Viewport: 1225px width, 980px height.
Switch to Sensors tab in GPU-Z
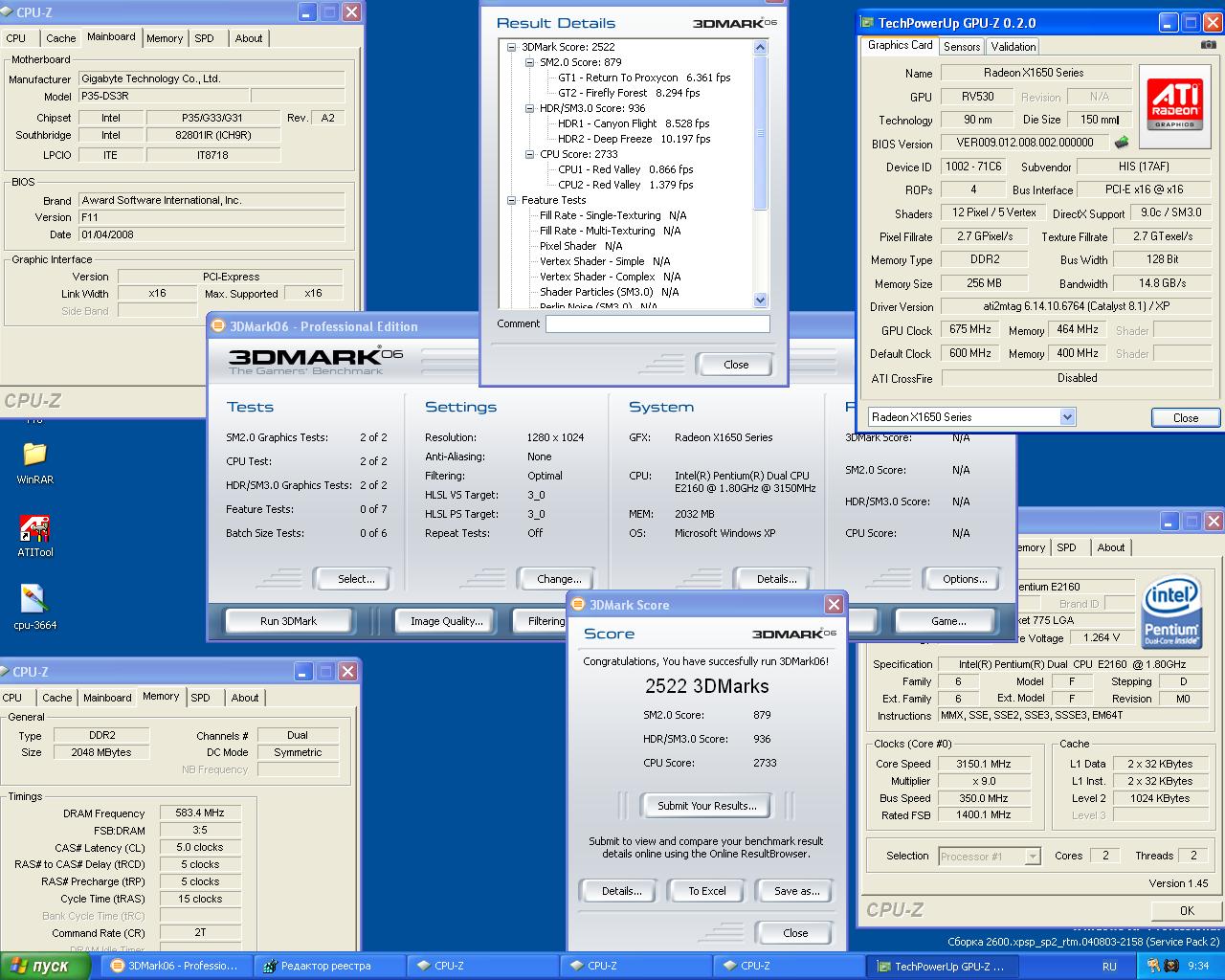[x=961, y=46]
